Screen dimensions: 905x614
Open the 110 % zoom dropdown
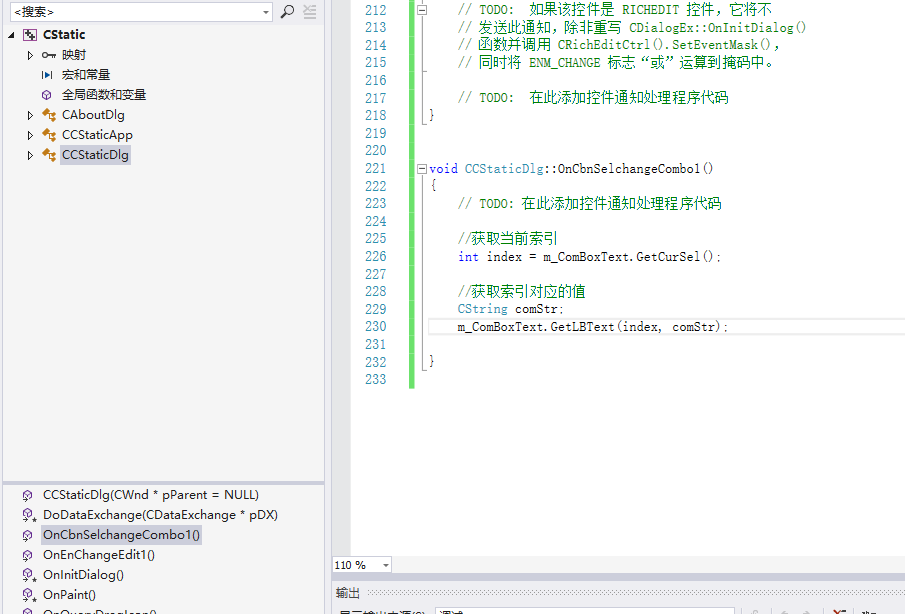[386, 565]
